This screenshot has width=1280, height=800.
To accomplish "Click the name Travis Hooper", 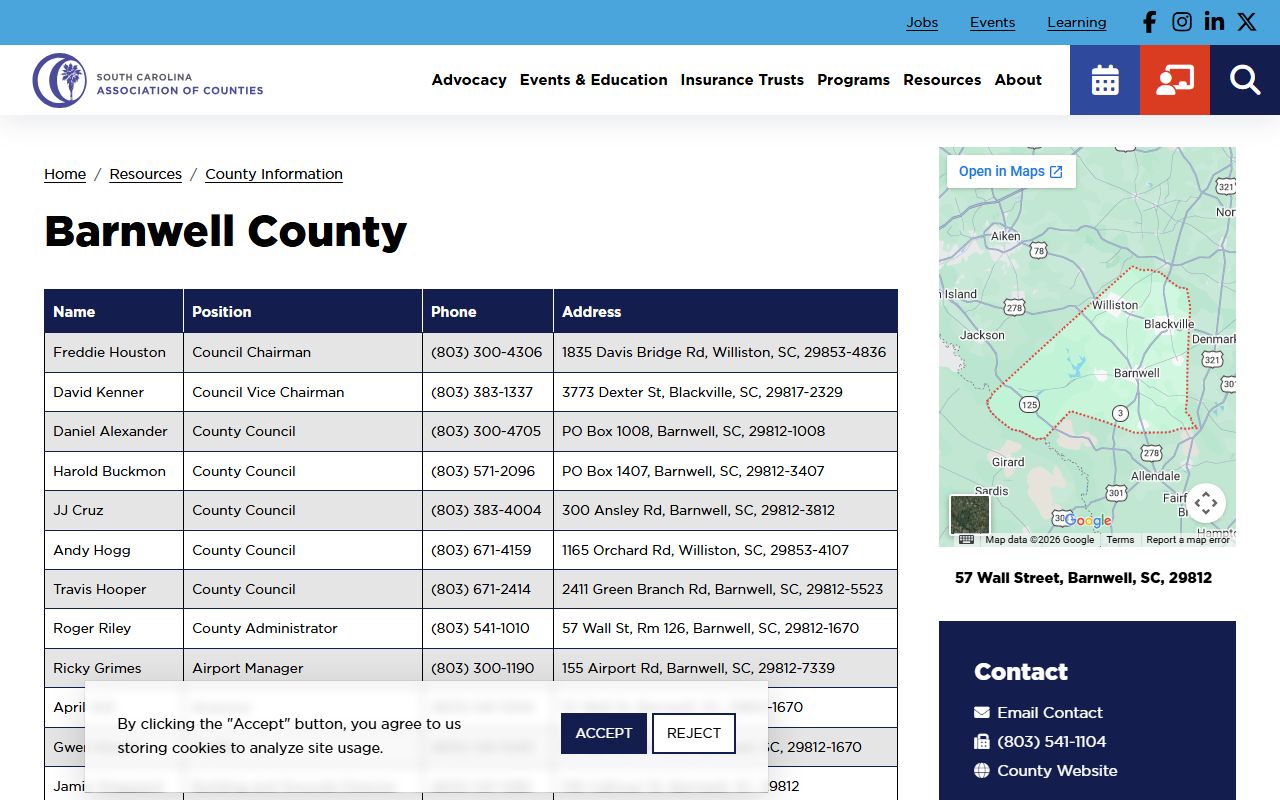I will [100, 589].
